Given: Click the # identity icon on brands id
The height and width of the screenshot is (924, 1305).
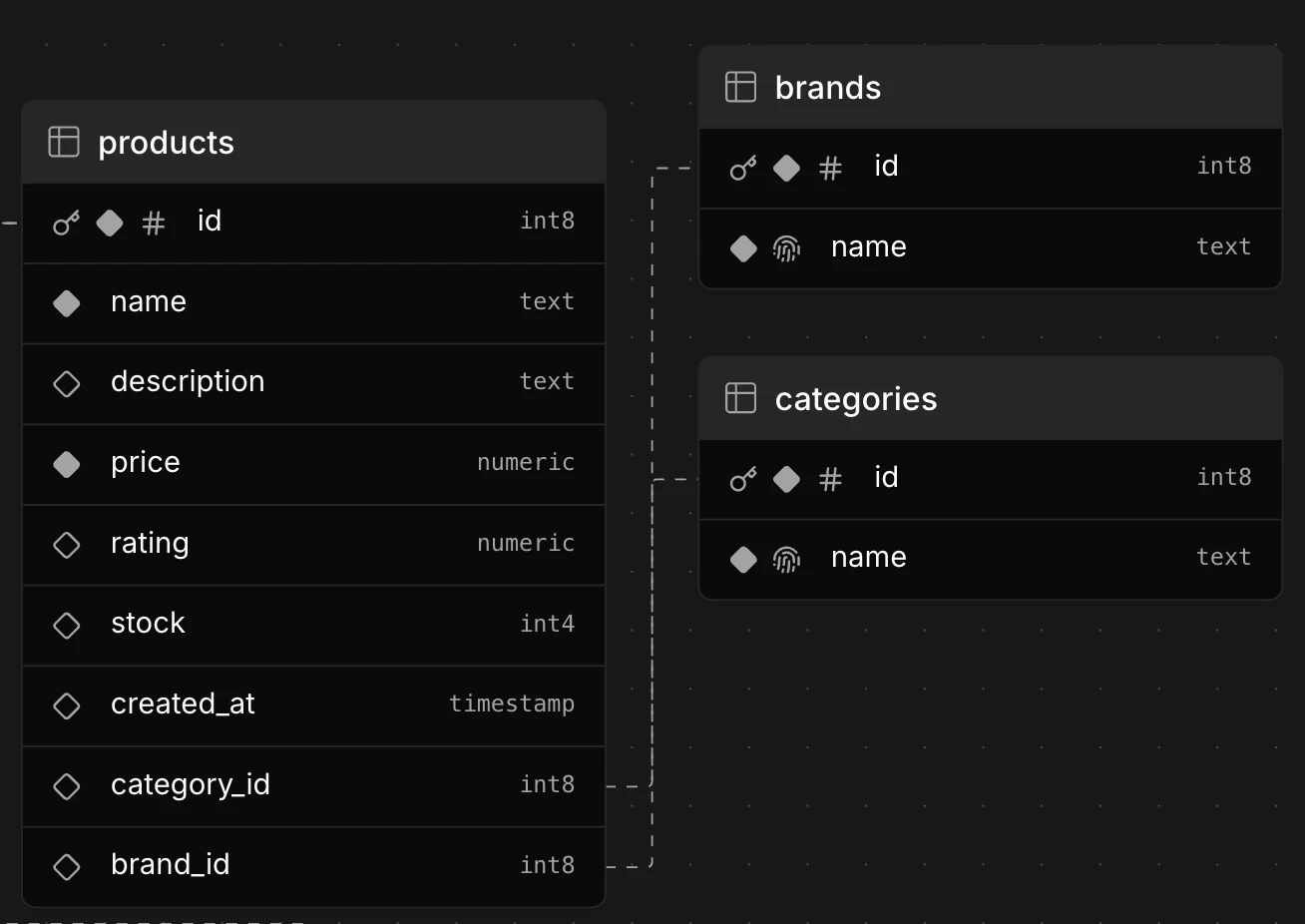Looking at the screenshot, I should [x=830, y=168].
